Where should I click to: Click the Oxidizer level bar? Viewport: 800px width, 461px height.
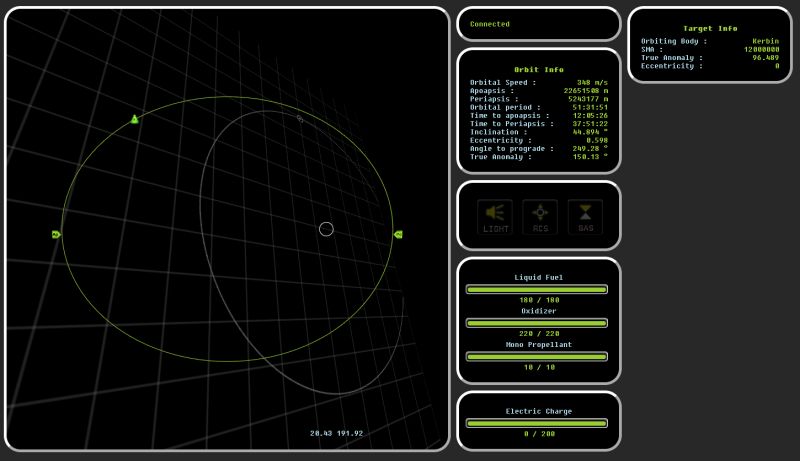537,323
